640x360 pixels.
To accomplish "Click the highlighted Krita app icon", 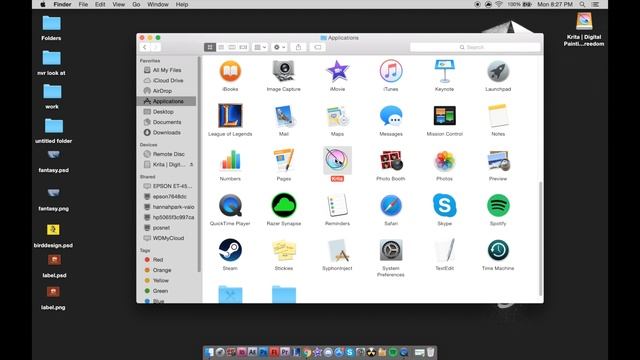I will coord(337,160).
